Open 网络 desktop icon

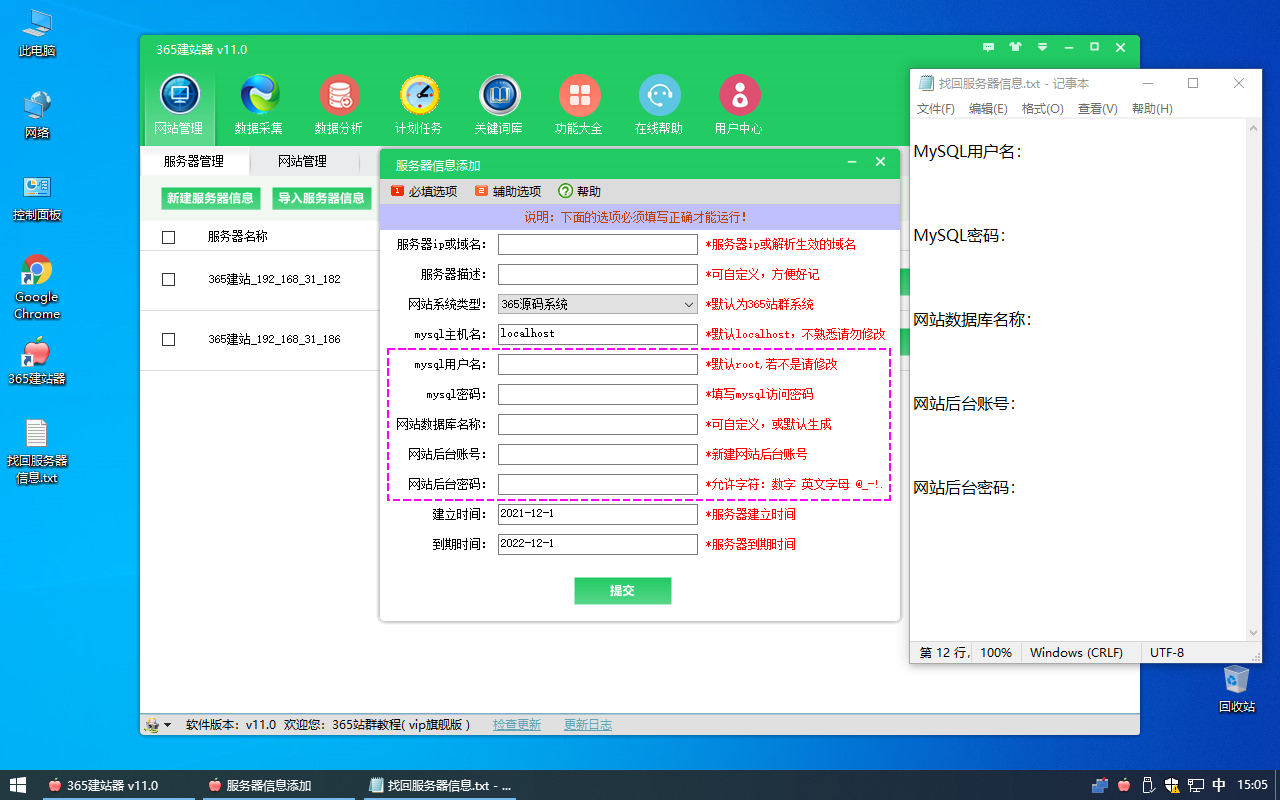tap(37, 115)
